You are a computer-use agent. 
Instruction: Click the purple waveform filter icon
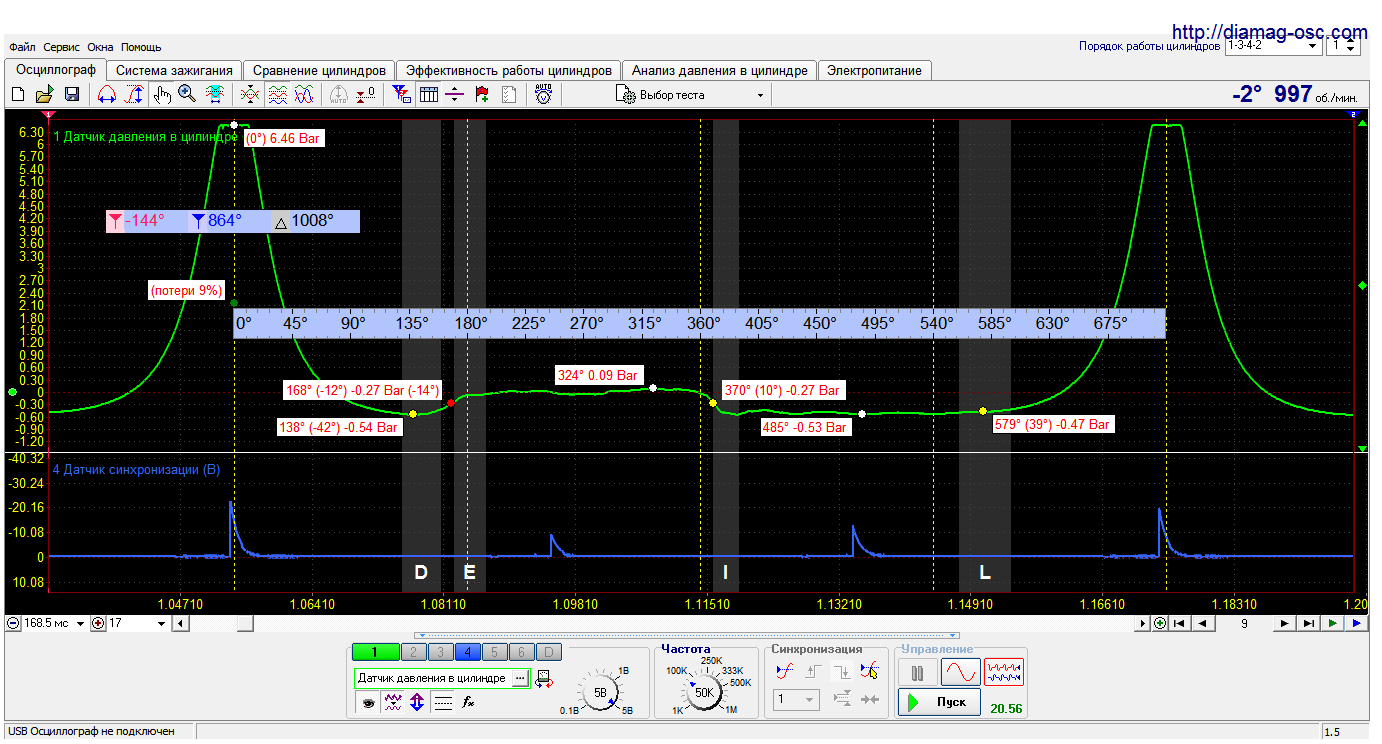(x=393, y=703)
